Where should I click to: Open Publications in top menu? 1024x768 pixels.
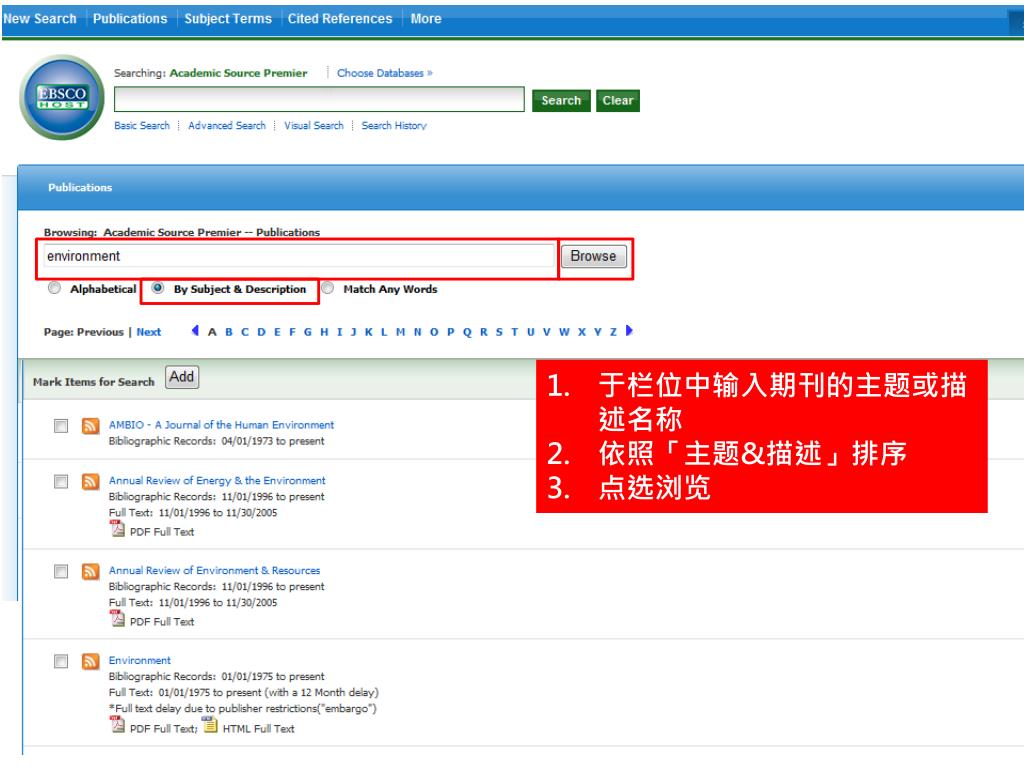coord(130,19)
